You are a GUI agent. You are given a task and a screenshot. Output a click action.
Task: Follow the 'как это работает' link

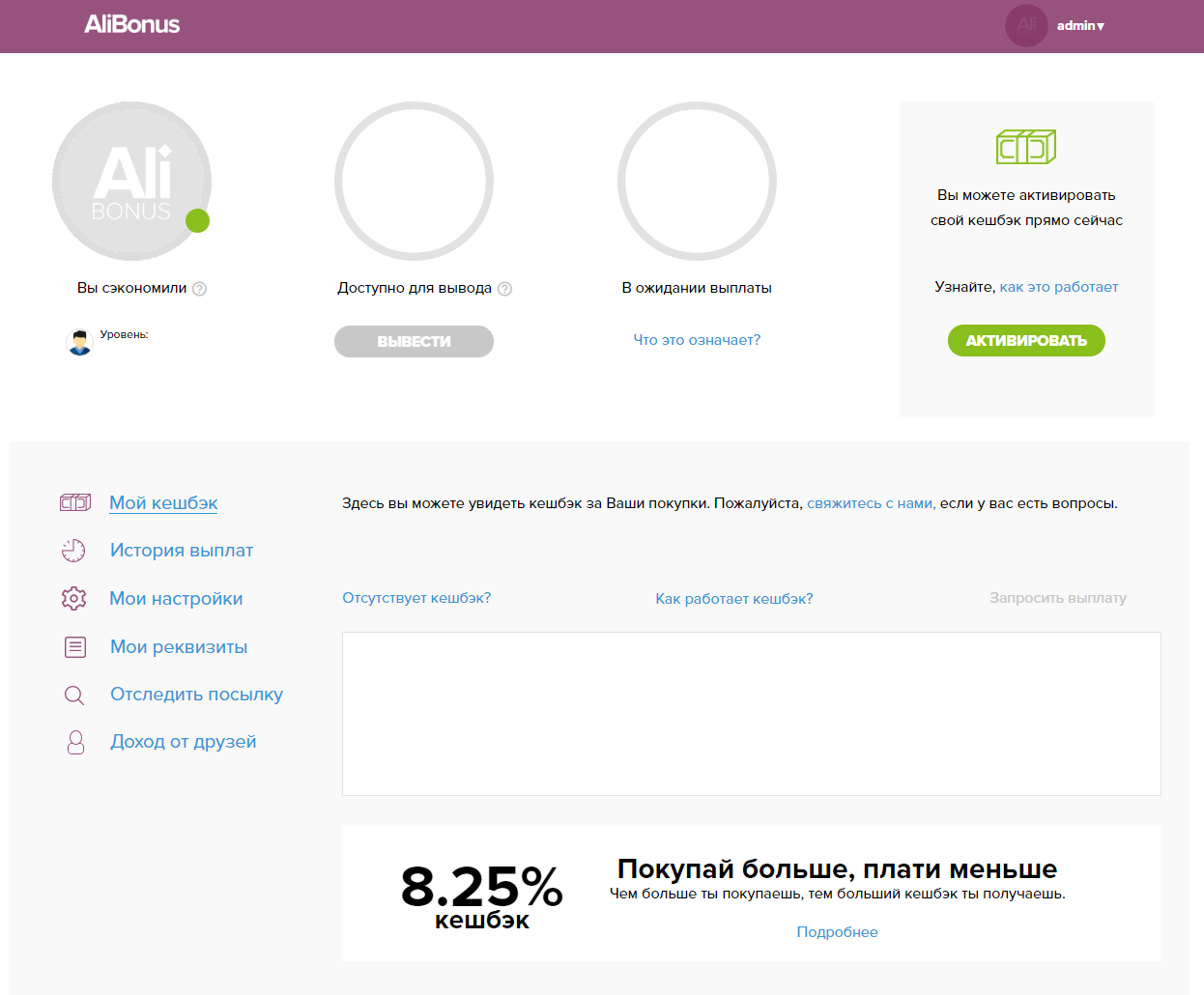[x=1059, y=287]
